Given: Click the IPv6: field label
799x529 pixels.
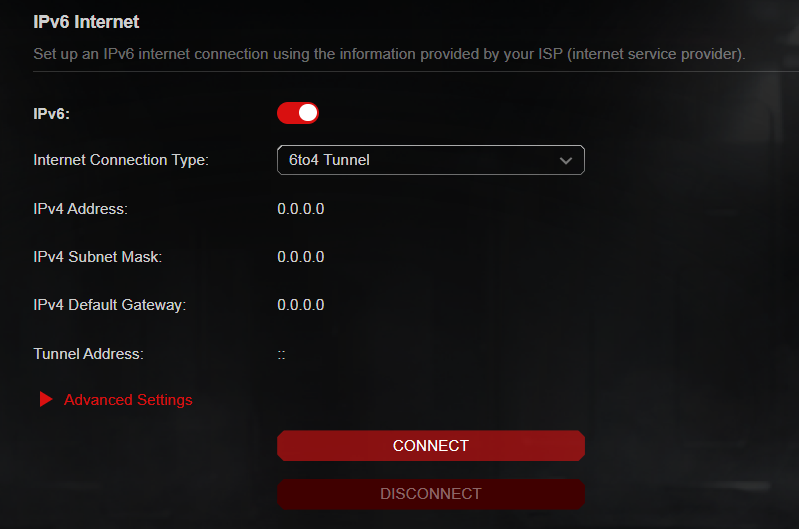Looking at the screenshot, I should pyautogui.click(x=52, y=113).
